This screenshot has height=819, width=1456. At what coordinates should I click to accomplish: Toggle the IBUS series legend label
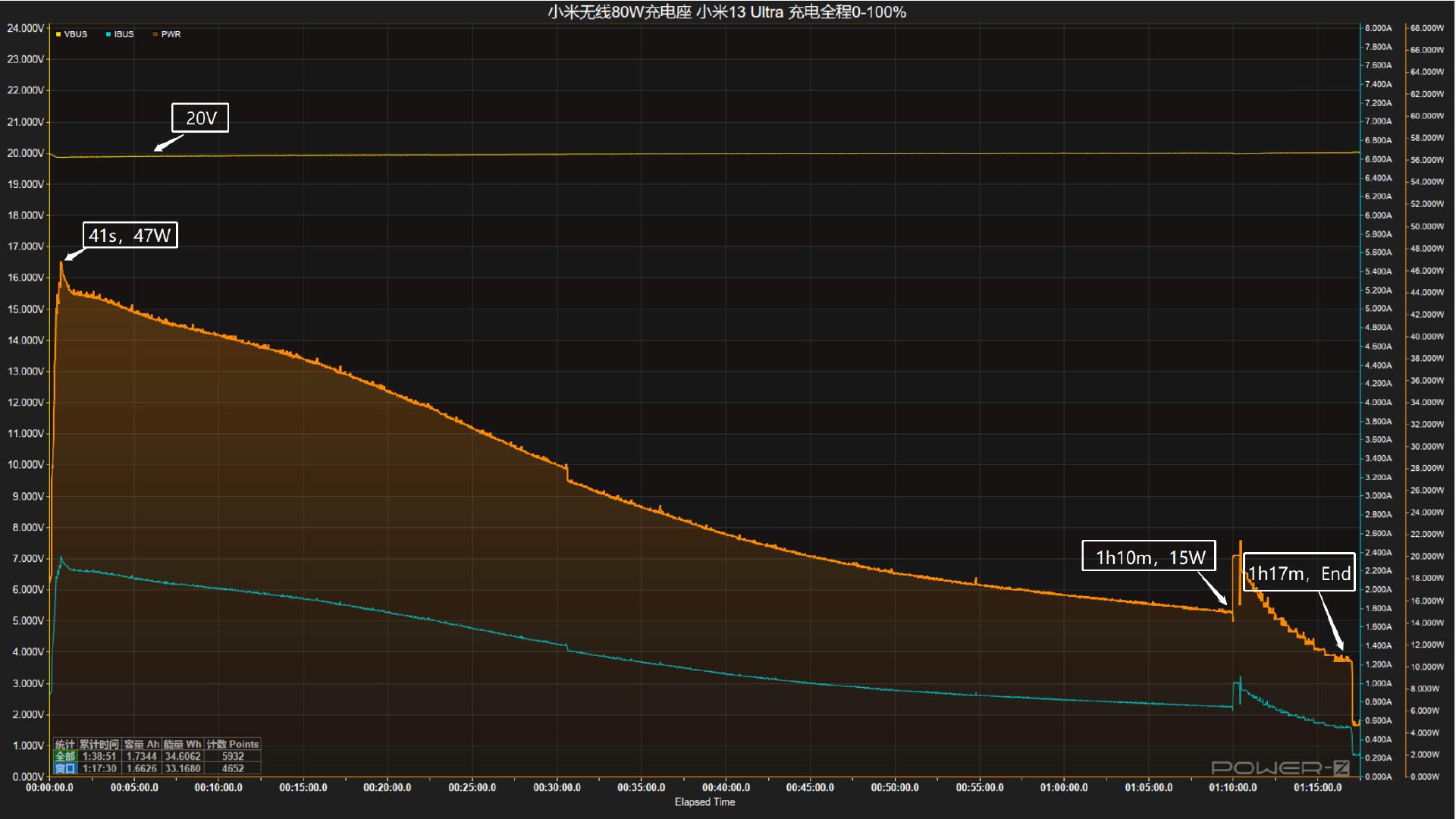click(x=124, y=34)
